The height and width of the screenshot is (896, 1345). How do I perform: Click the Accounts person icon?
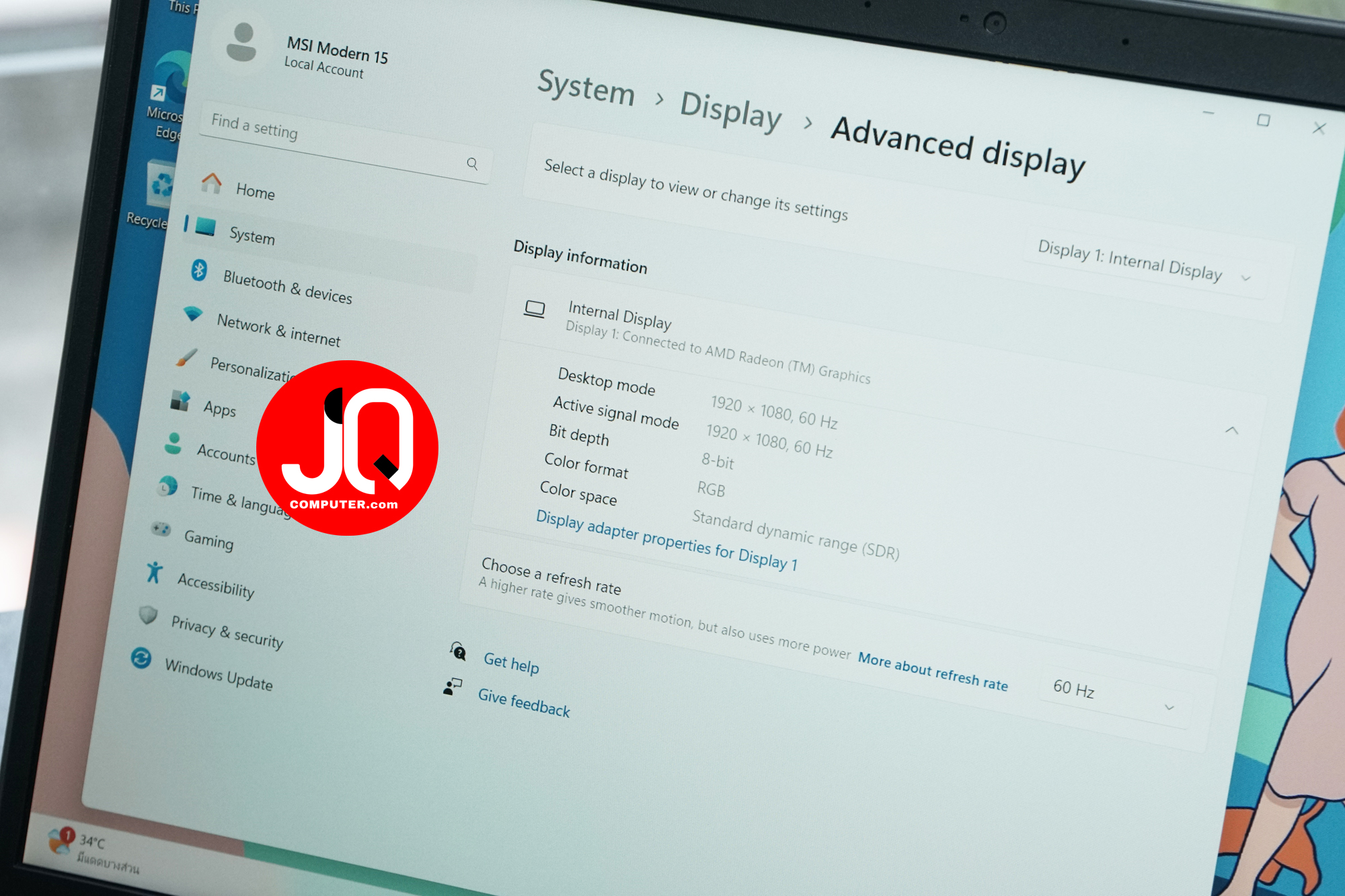coord(174,443)
